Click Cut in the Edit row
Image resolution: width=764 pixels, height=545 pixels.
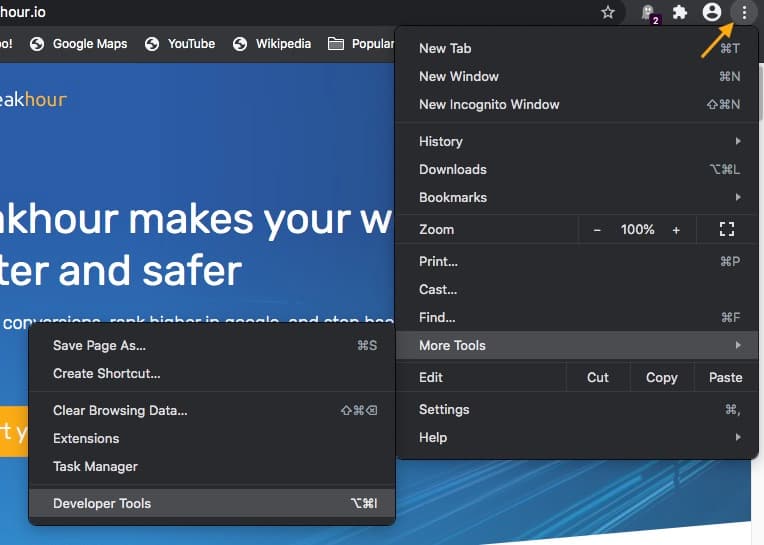pos(598,377)
